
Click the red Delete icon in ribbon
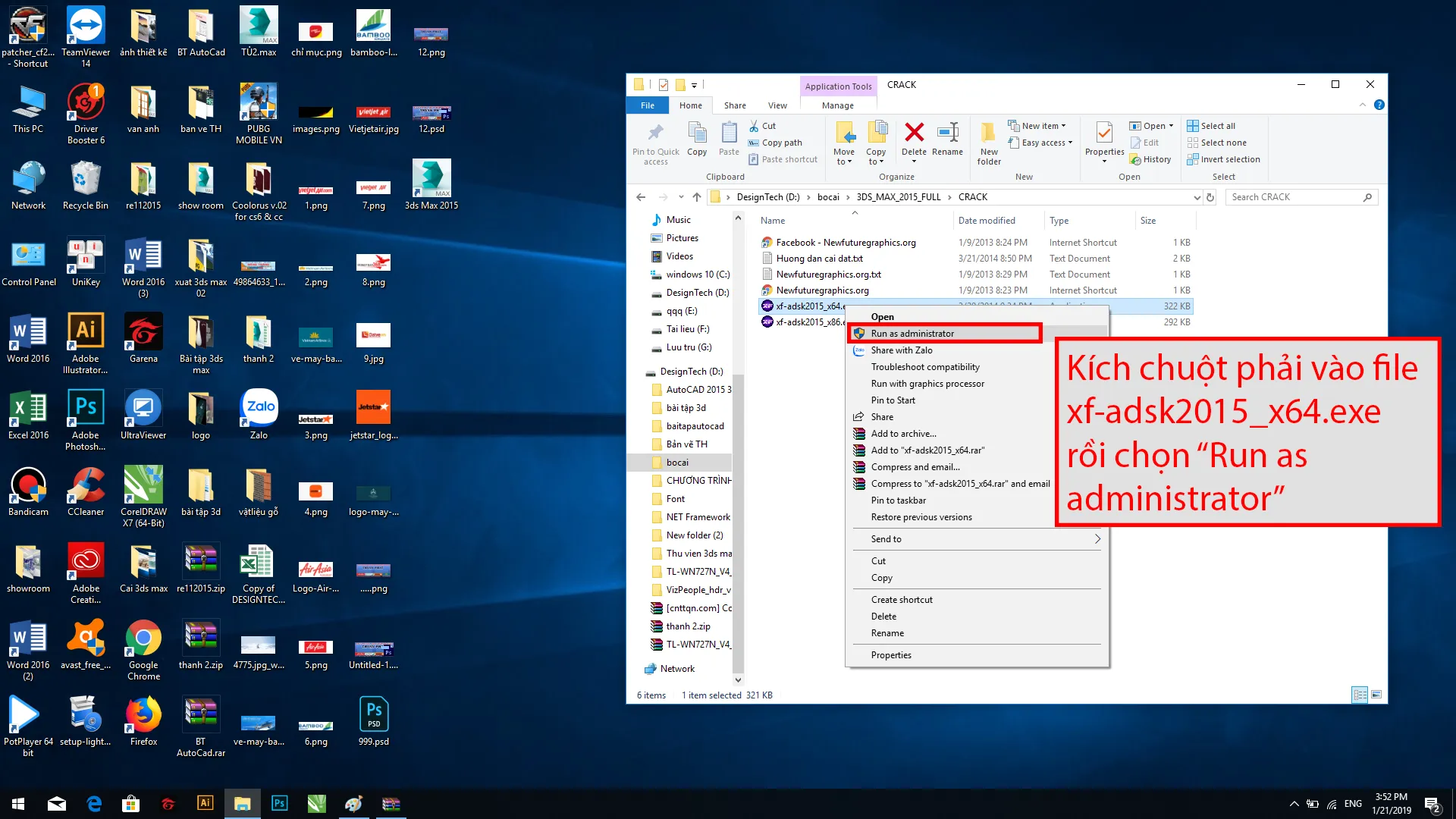pyautogui.click(x=914, y=133)
